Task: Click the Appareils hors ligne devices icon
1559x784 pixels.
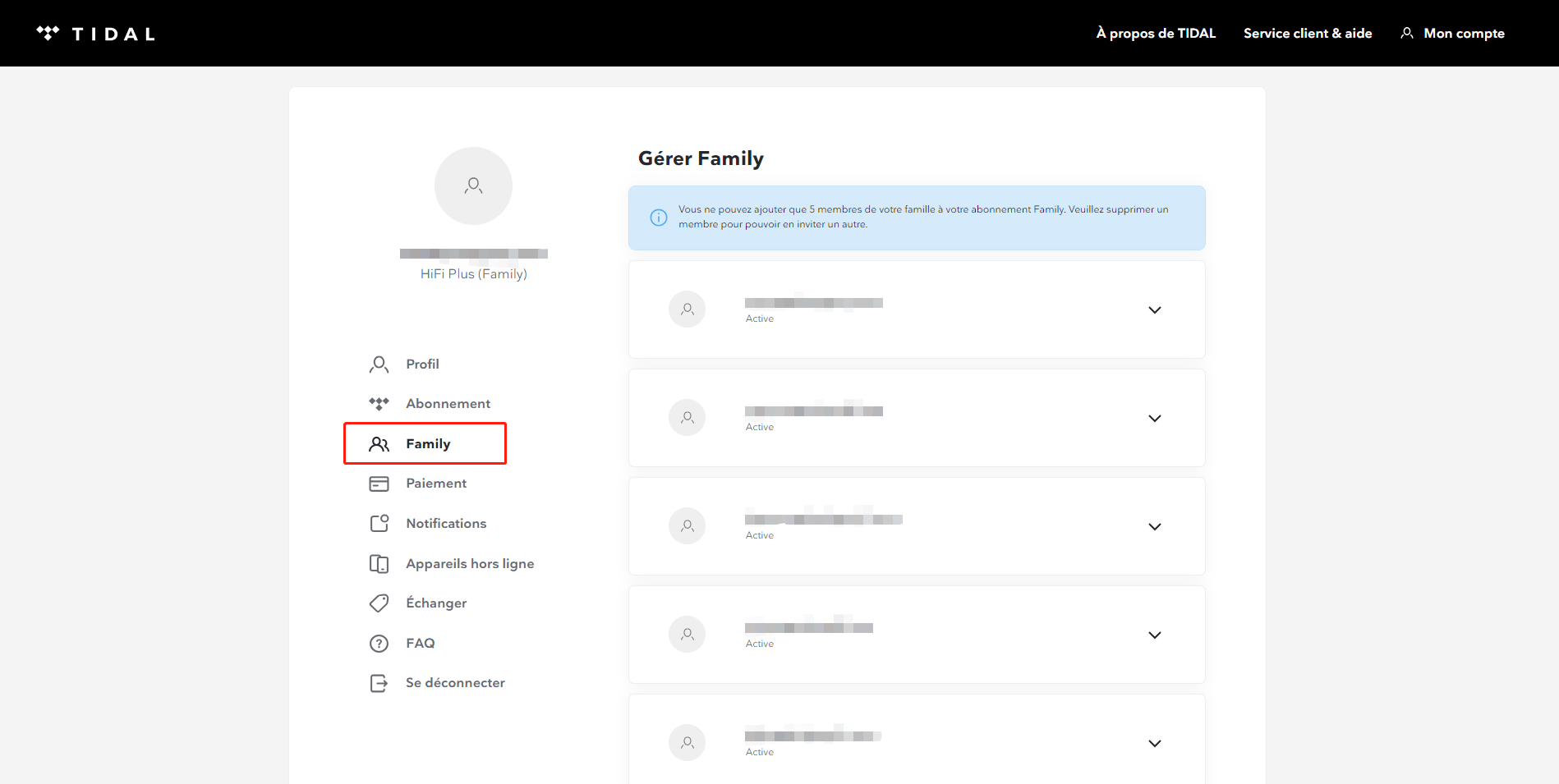Action: click(x=379, y=564)
